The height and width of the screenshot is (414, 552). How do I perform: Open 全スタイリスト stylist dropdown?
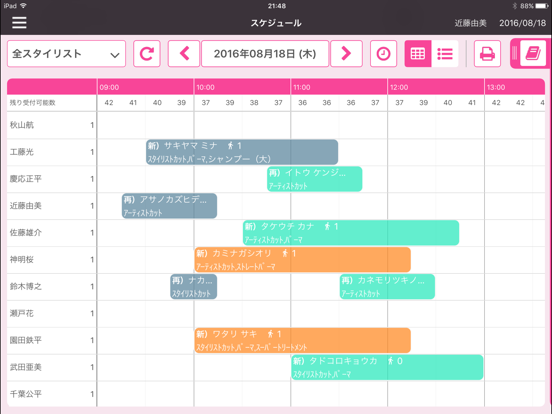66,54
